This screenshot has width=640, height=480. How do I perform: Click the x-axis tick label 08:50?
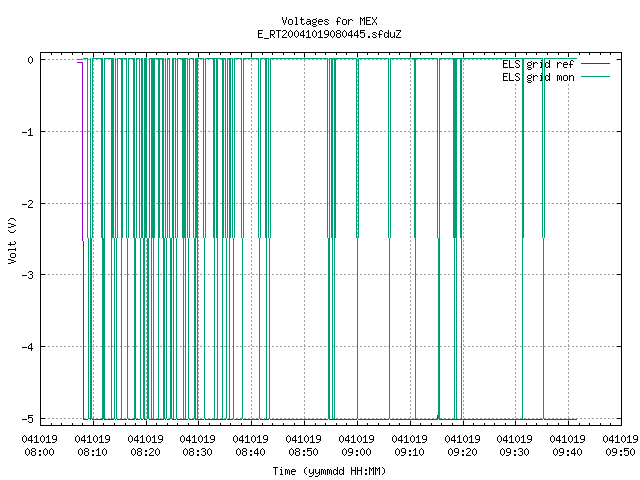point(304,452)
